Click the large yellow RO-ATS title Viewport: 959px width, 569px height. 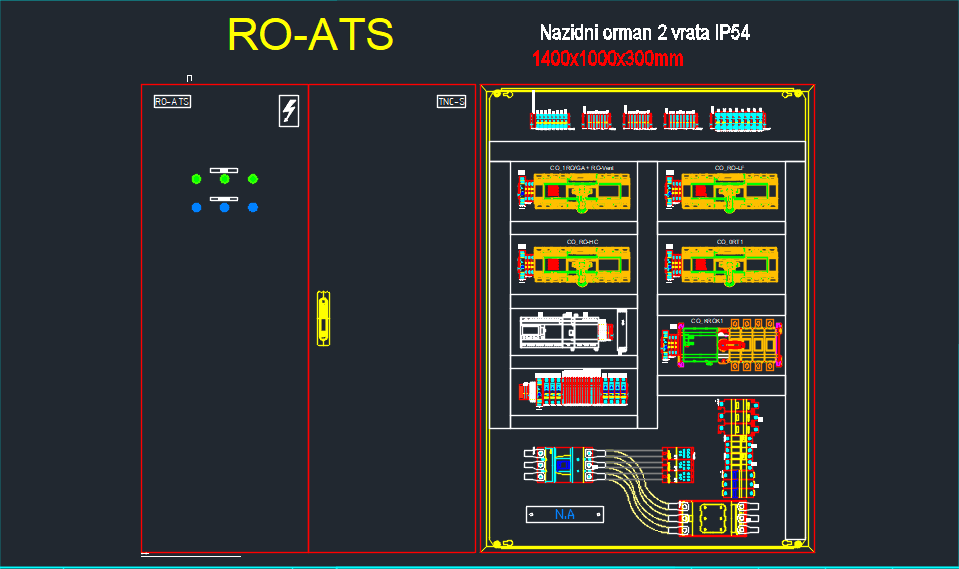[310, 35]
